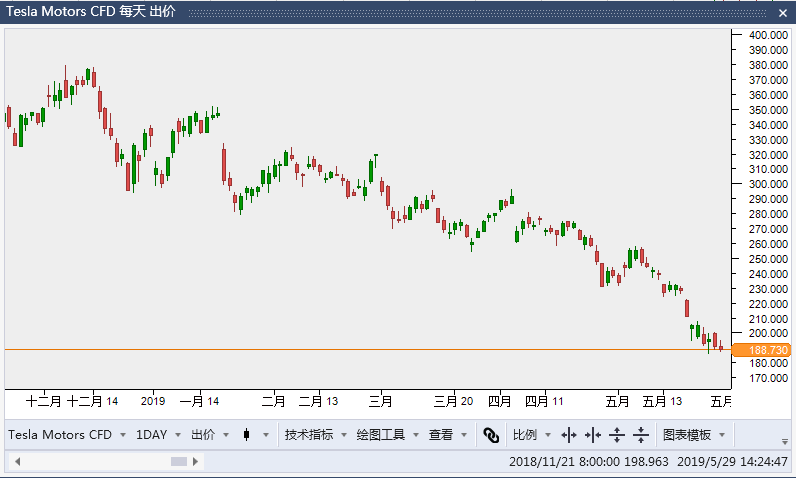Click the horizontal compress scale icon
796x478 pixels.
(593, 435)
